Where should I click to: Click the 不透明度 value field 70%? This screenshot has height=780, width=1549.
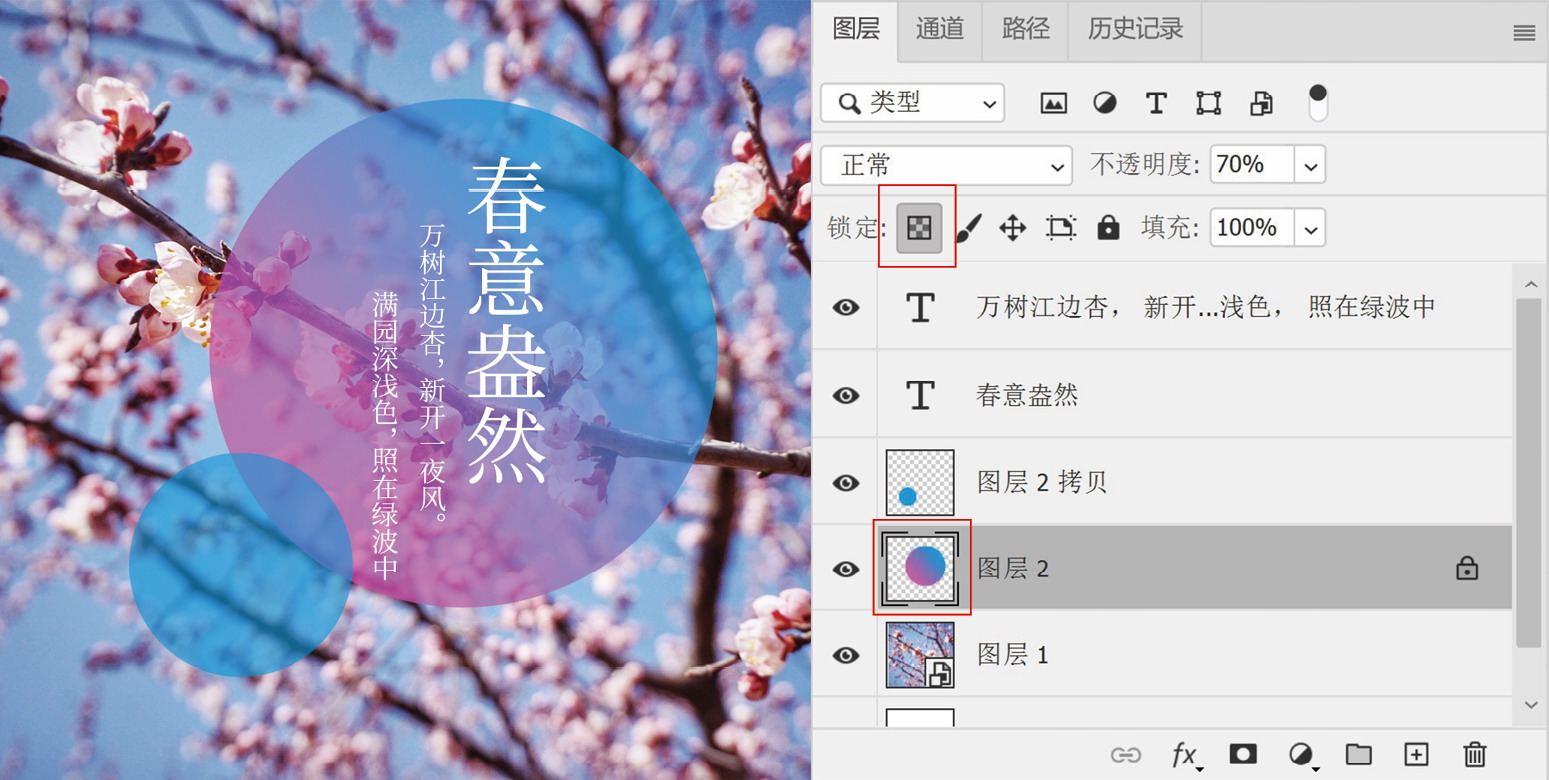tap(1252, 165)
